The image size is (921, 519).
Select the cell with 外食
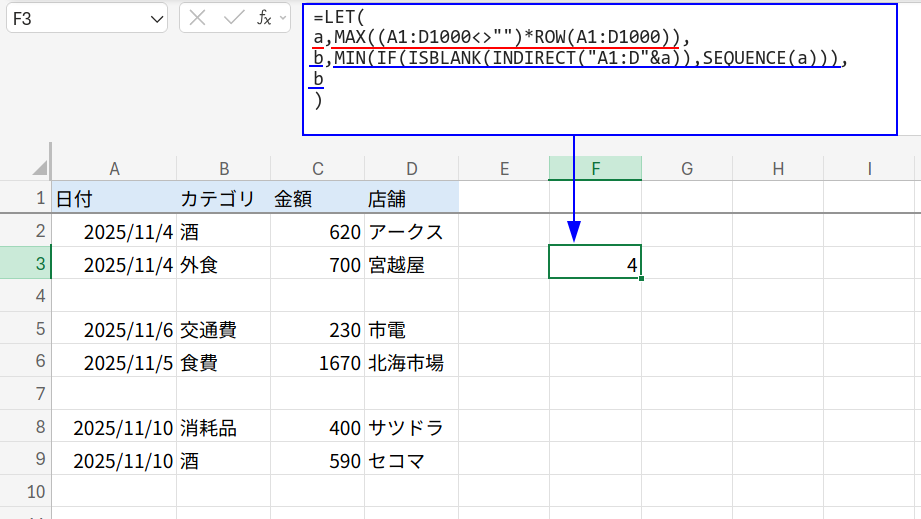224,264
